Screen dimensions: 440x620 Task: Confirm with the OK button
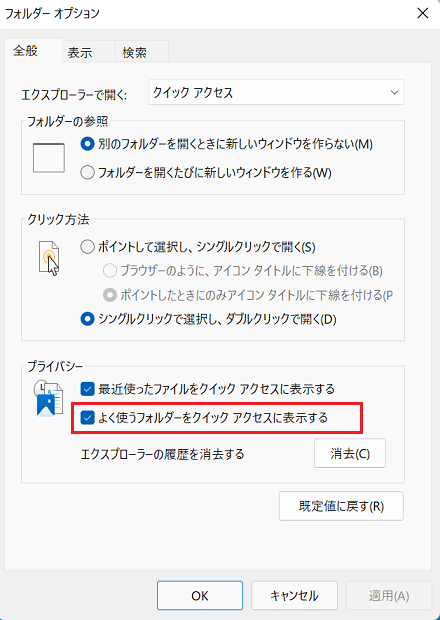[200, 595]
